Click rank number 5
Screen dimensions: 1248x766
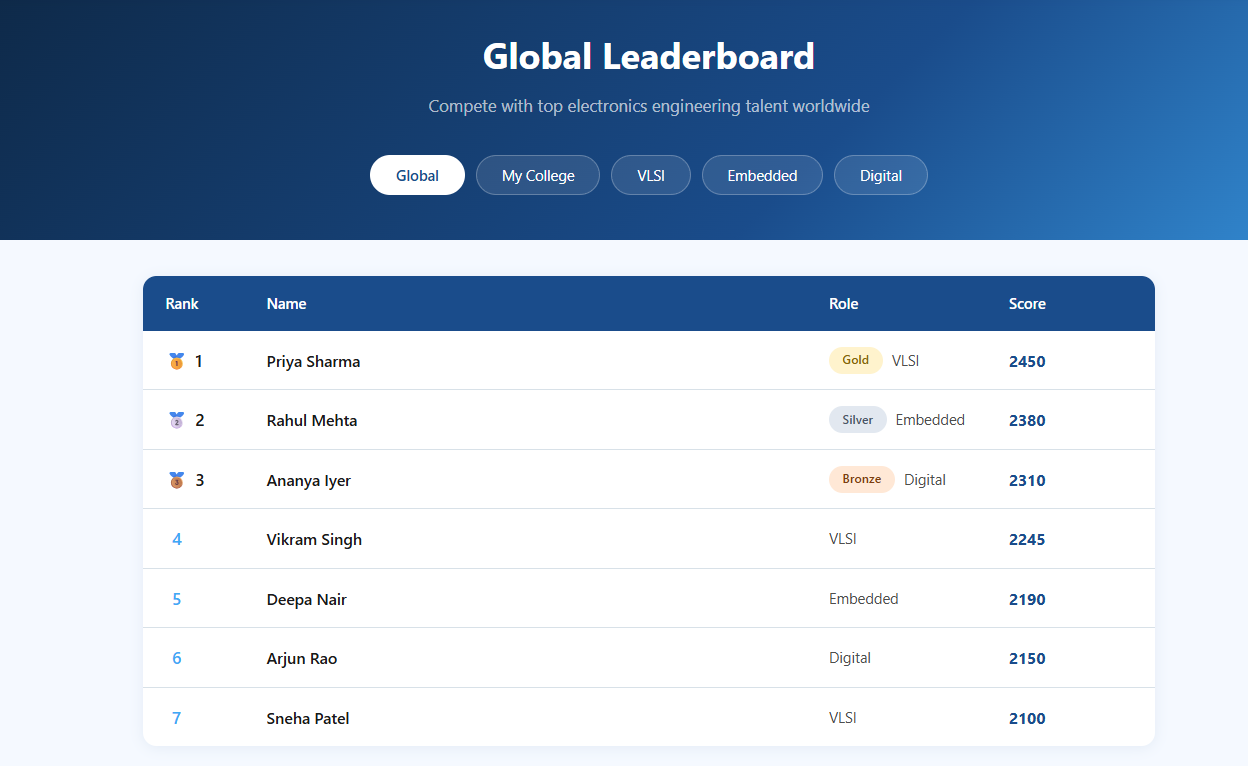coord(177,599)
